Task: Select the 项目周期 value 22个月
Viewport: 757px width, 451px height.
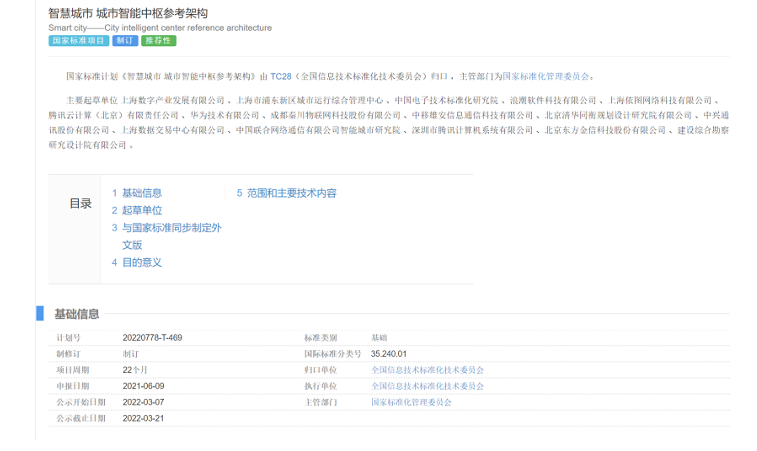Action: click(x=135, y=370)
